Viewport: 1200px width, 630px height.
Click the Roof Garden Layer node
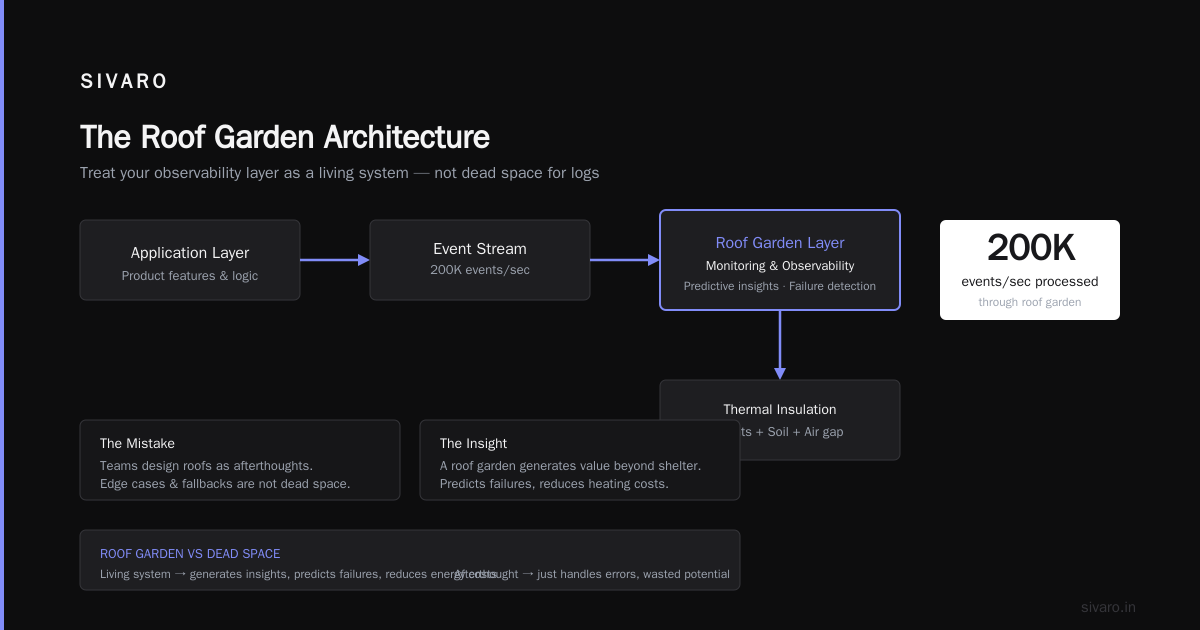tap(780, 260)
